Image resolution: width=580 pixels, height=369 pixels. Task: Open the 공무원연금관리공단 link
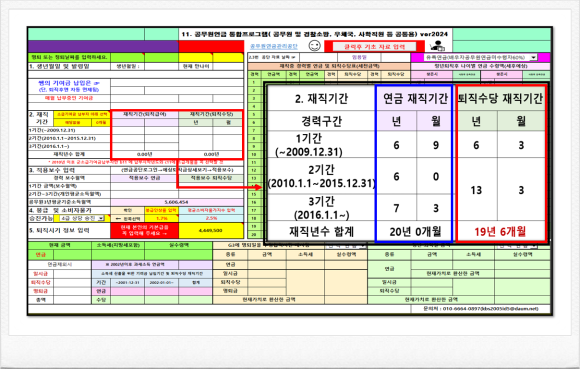click(274, 46)
